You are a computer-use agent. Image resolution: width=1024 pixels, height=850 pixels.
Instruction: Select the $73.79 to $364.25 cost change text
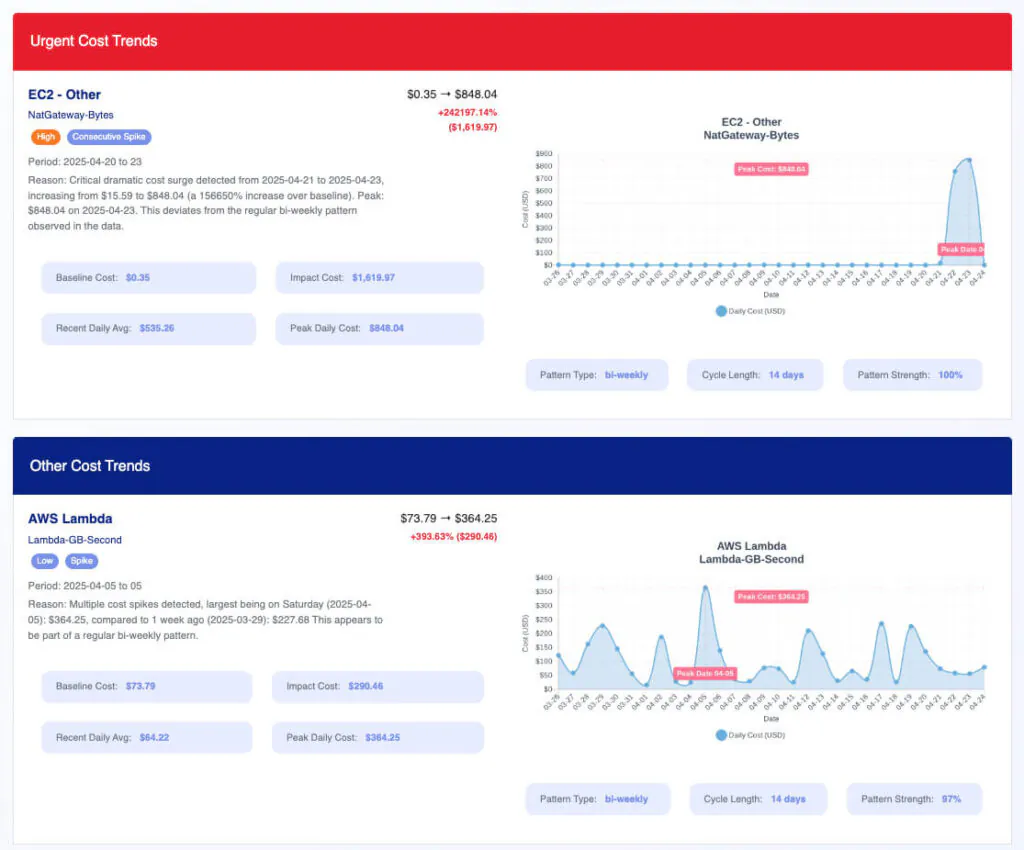pos(449,518)
